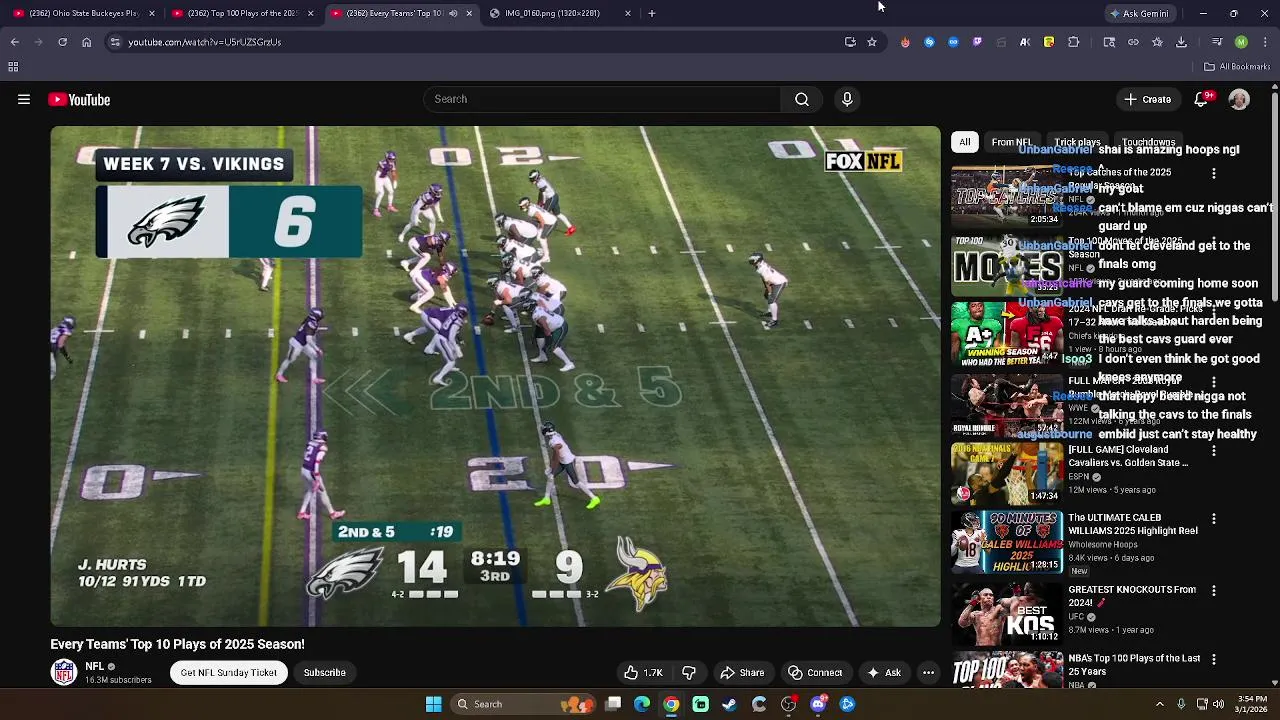
Task: Open Caleb Williams 2025 Highlight Reel thumbnail
Action: (x=1007, y=542)
